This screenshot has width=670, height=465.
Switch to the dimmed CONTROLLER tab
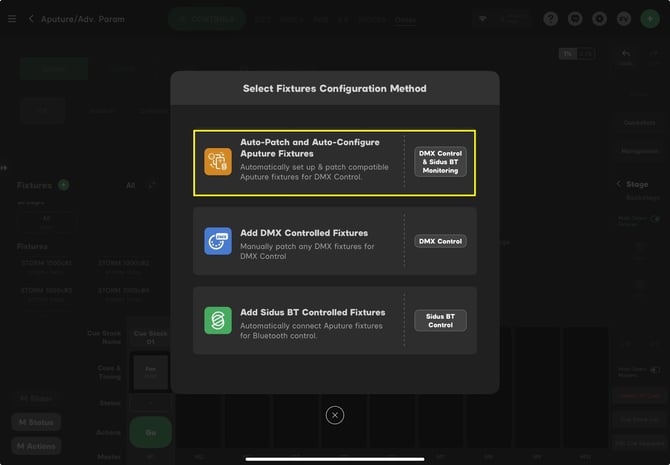[207, 19]
